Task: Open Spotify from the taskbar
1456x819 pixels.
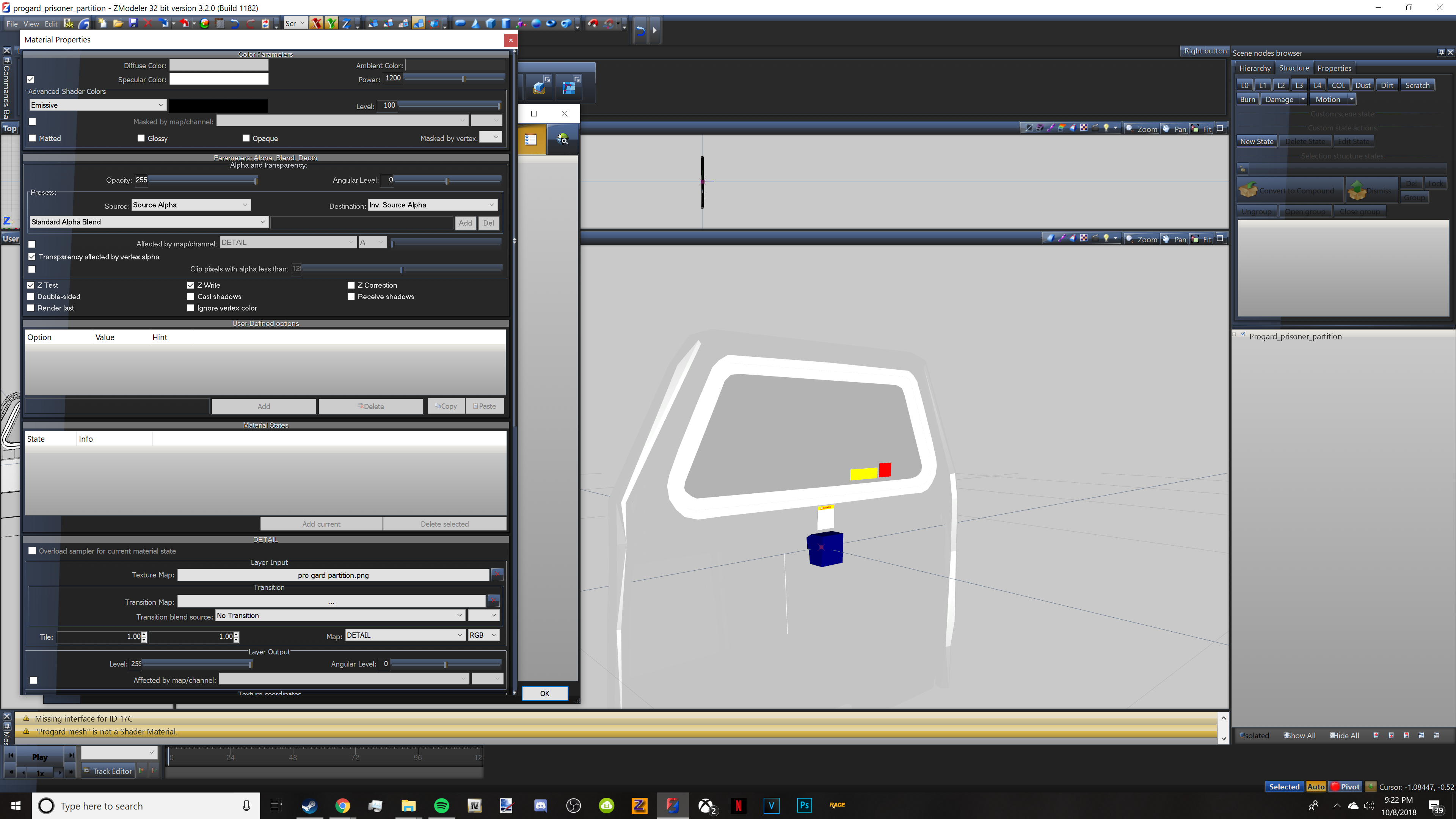Action: (441, 805)
